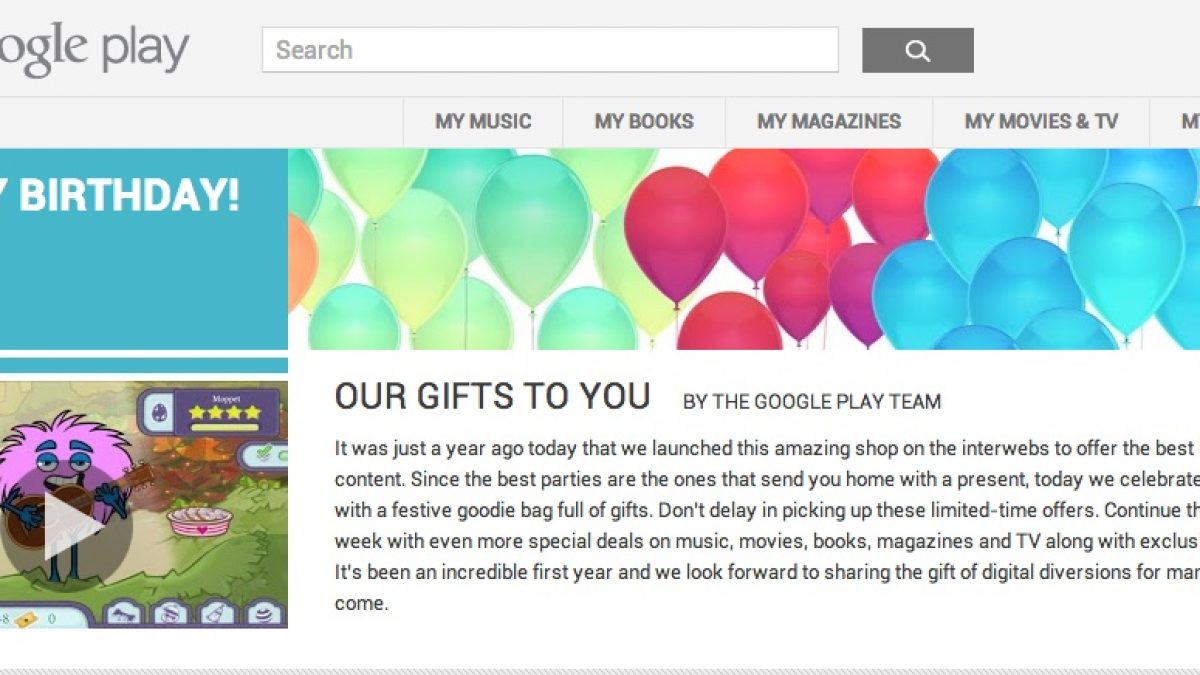Focus the Search text field

tap(550, 50)
